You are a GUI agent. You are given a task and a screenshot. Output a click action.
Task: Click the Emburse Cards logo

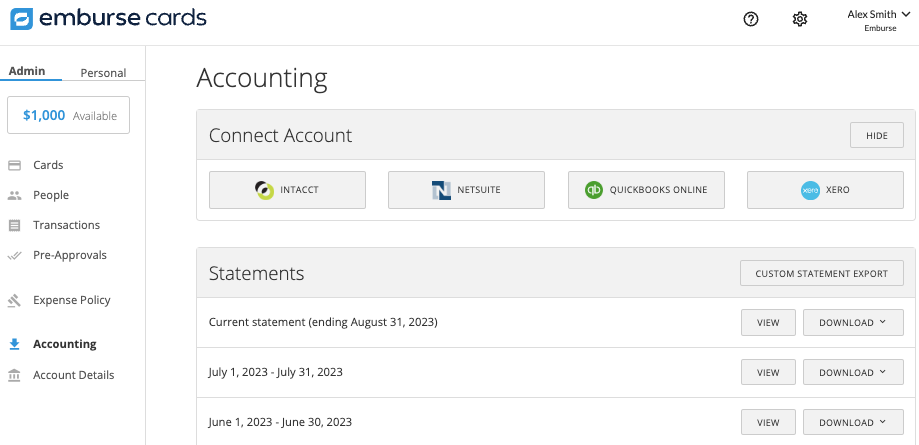[x=108, y=18]
